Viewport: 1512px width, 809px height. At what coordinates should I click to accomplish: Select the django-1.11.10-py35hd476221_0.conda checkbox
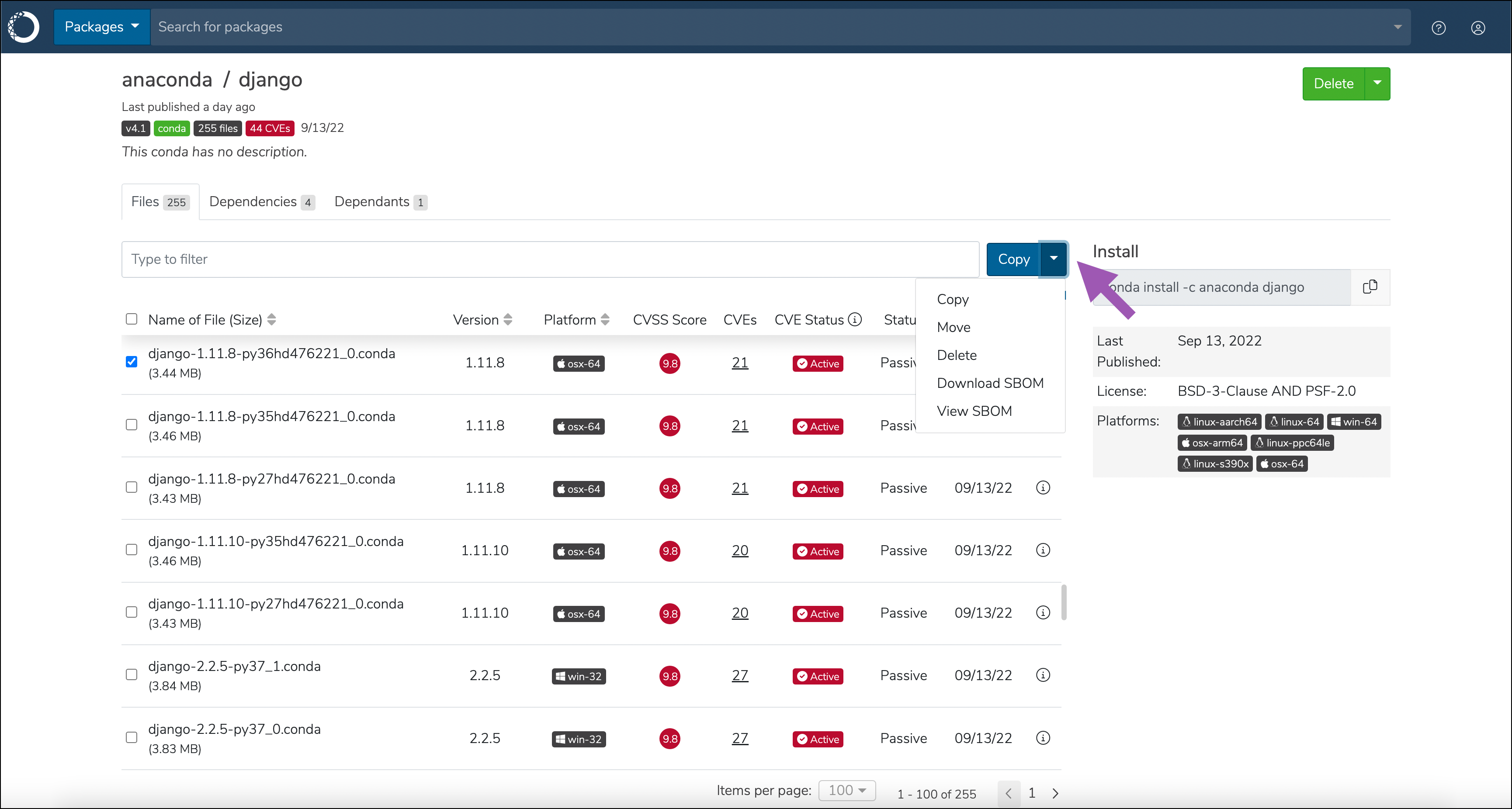[x=132, y=550]
